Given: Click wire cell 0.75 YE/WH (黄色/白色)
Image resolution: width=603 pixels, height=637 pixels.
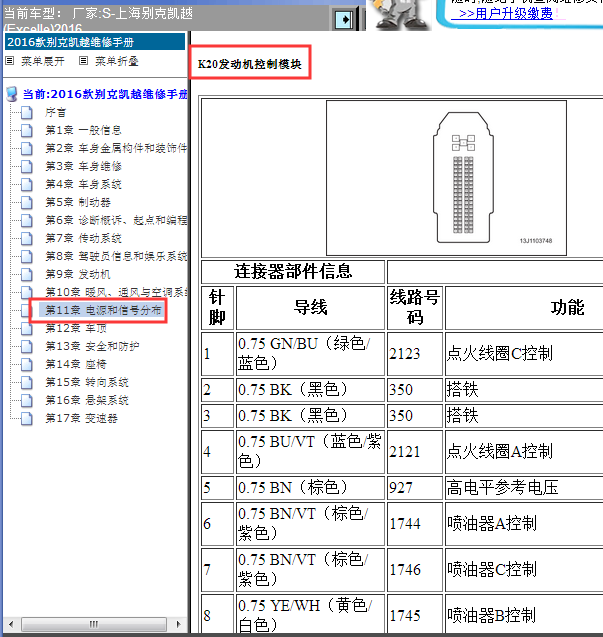Looking at the screenshot, I should click(310, 615).
